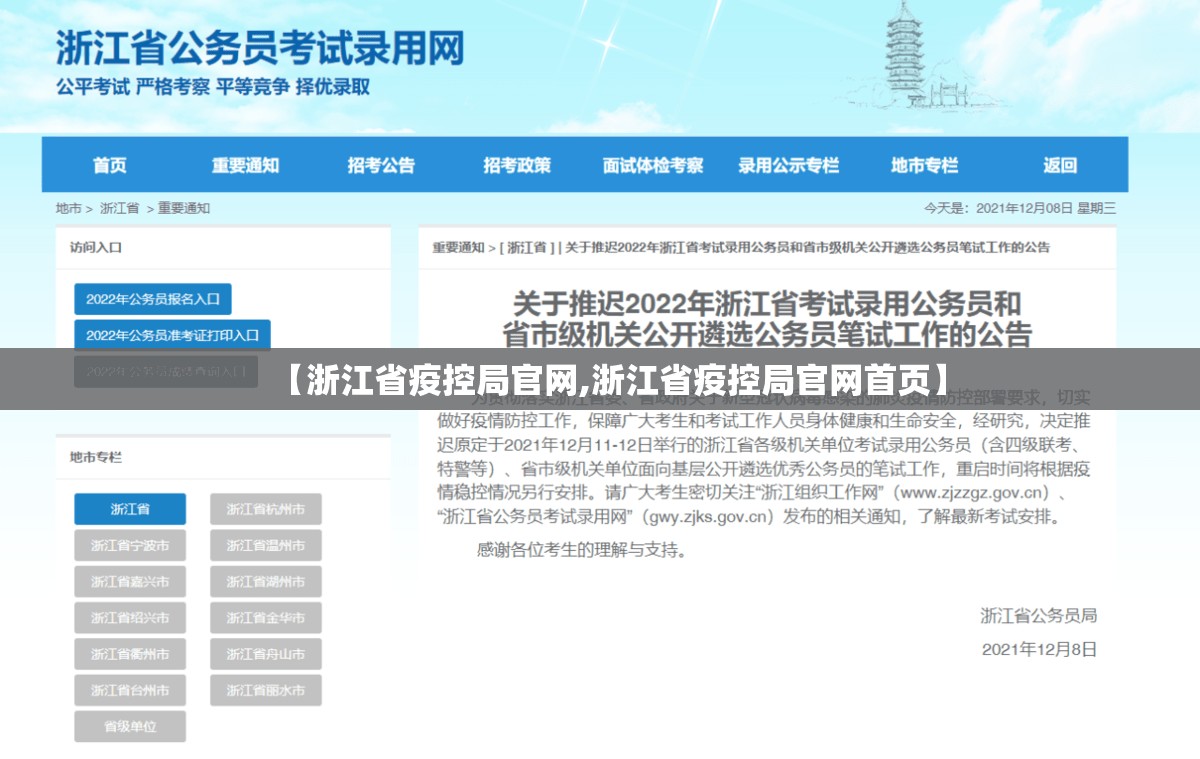Select the 浙江省绍兴市 region button

130,617
